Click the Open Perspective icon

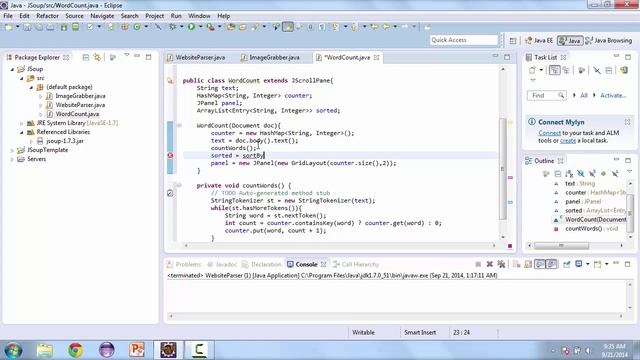(513, 40)
